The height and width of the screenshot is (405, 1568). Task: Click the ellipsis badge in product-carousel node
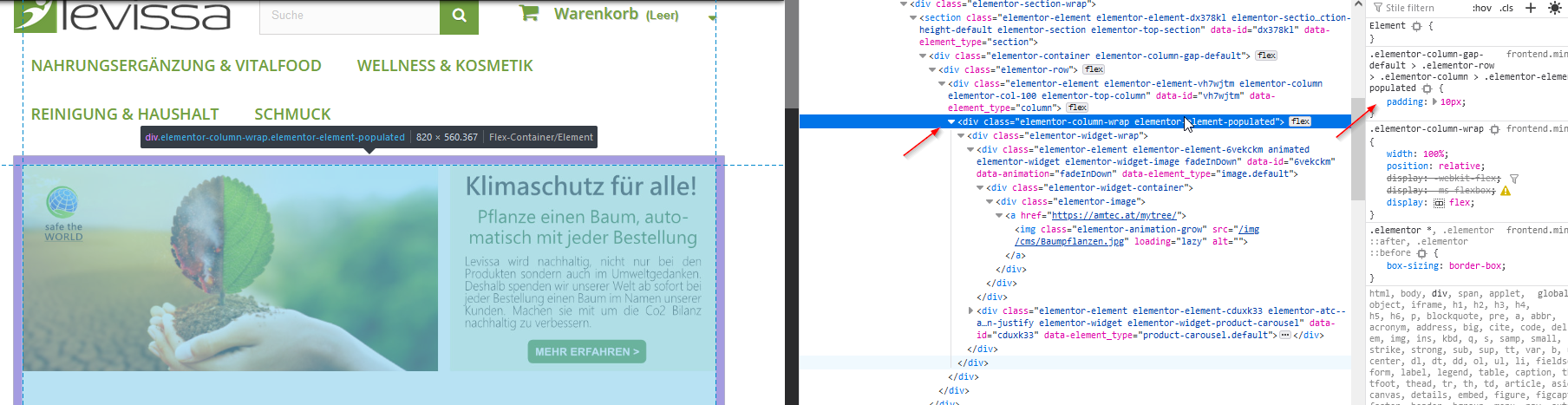click(1285, 335)
